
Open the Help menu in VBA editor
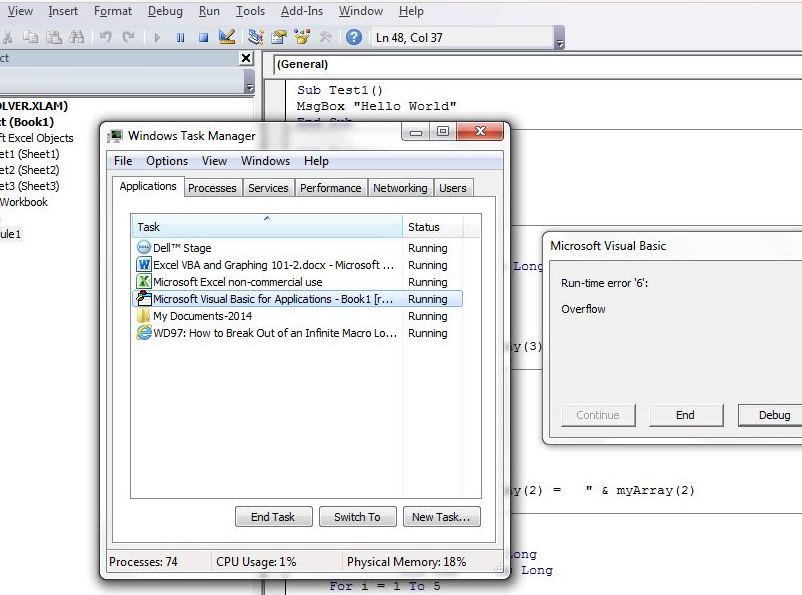coord(411,11)
